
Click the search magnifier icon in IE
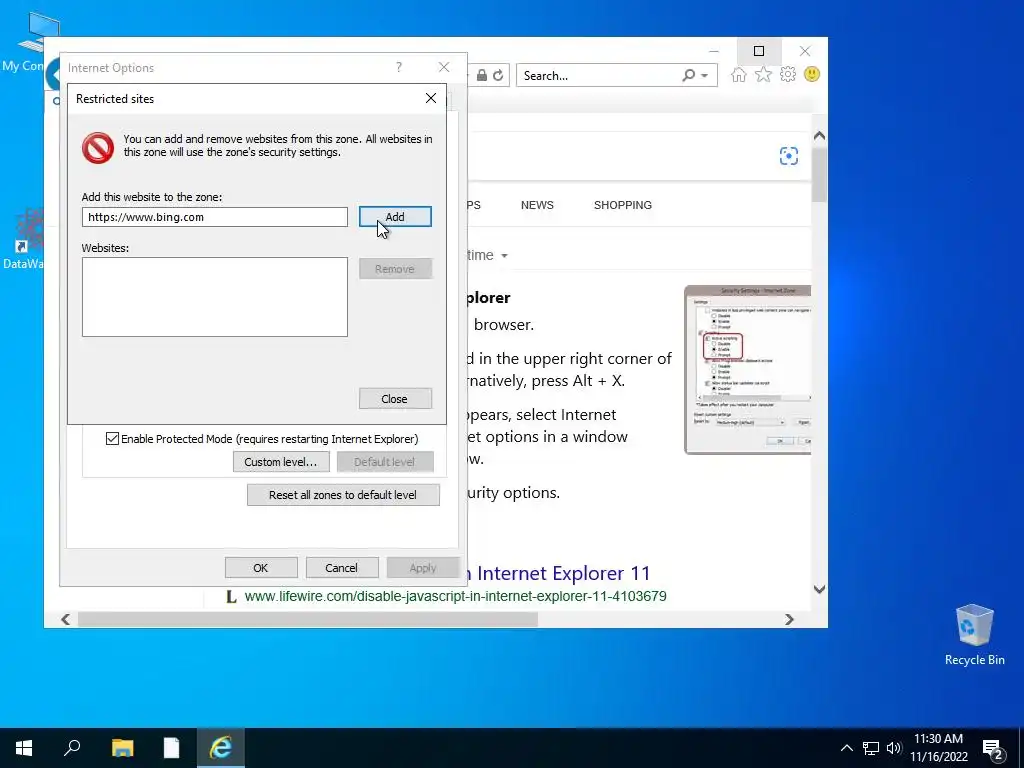coord(688,76)
